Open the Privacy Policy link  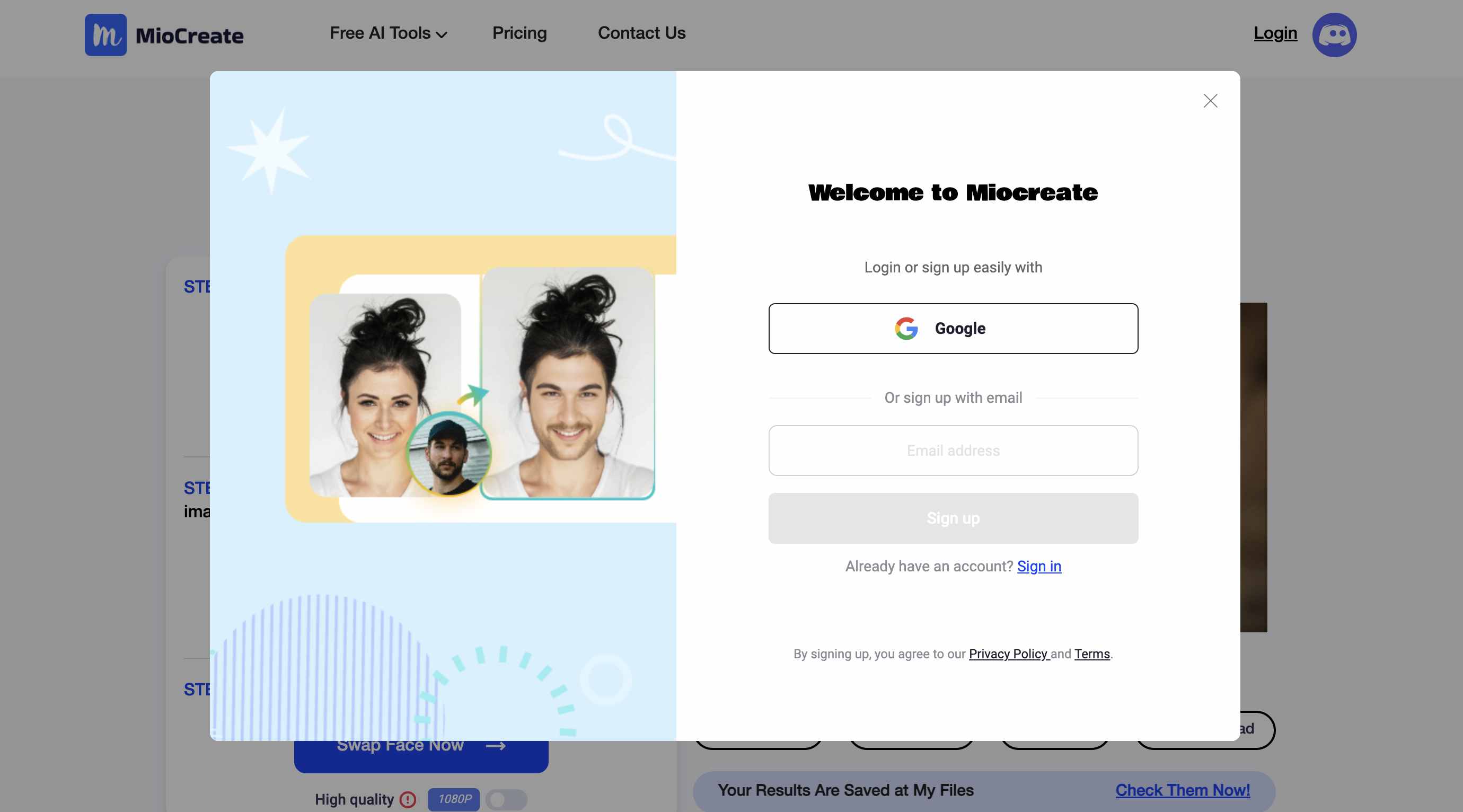(1008, 654)
